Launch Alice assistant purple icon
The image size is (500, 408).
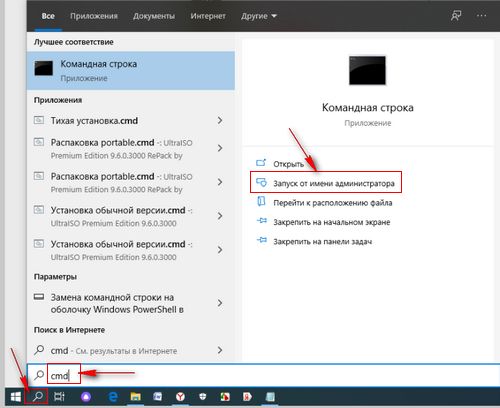[86, 396]
